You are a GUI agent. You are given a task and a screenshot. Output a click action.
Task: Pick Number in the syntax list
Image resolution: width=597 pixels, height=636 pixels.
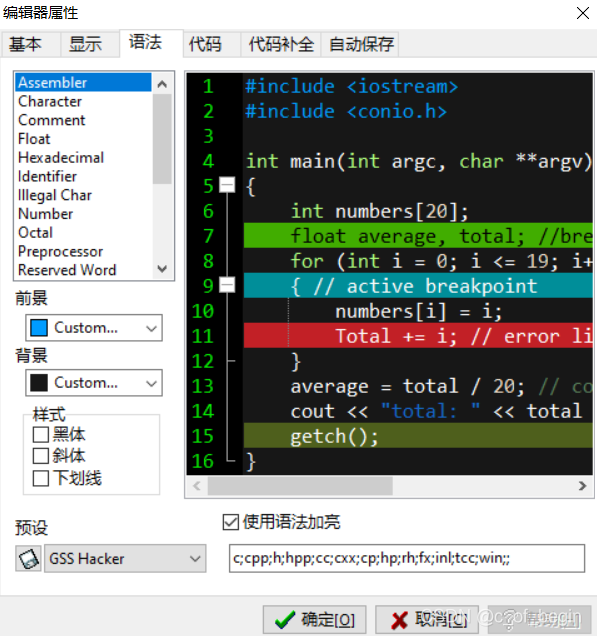[x=84, y=214]
